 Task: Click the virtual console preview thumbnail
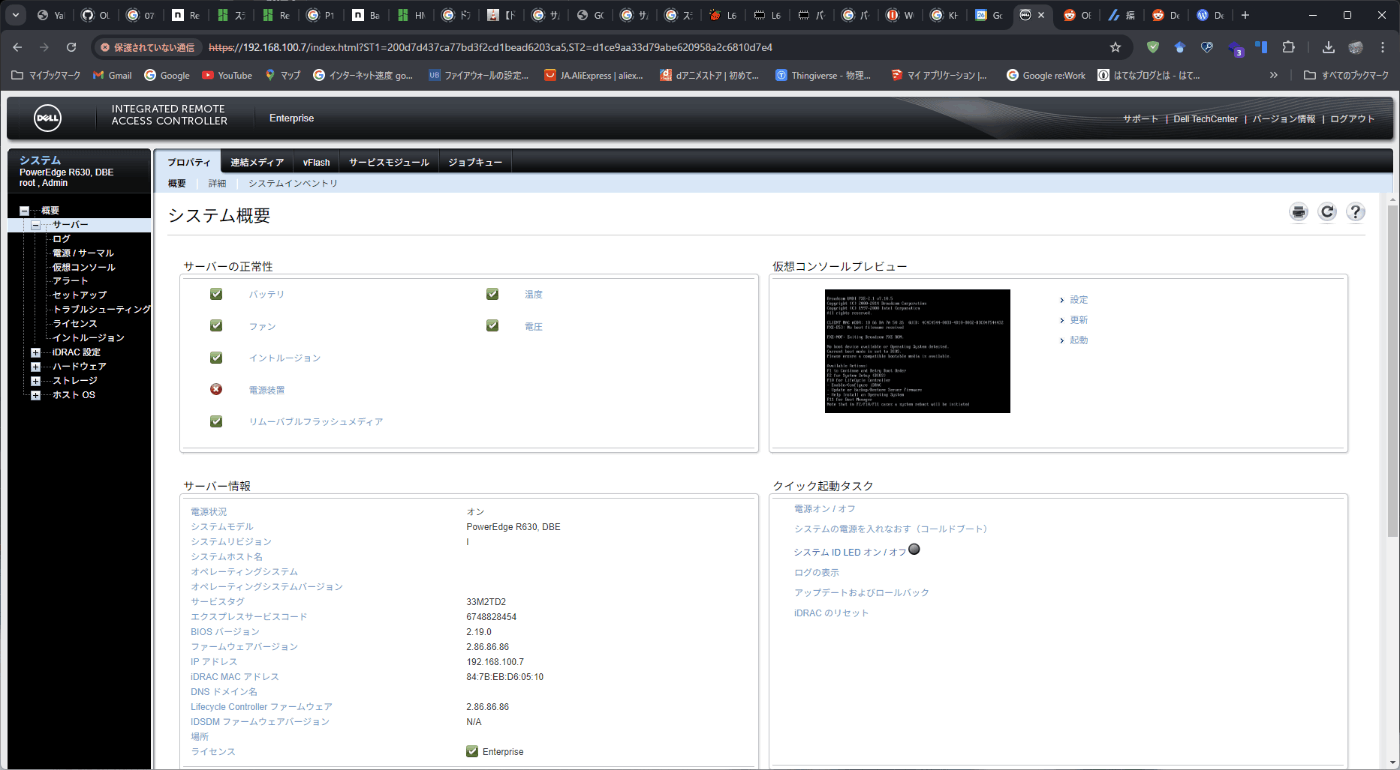coord(917,351)
